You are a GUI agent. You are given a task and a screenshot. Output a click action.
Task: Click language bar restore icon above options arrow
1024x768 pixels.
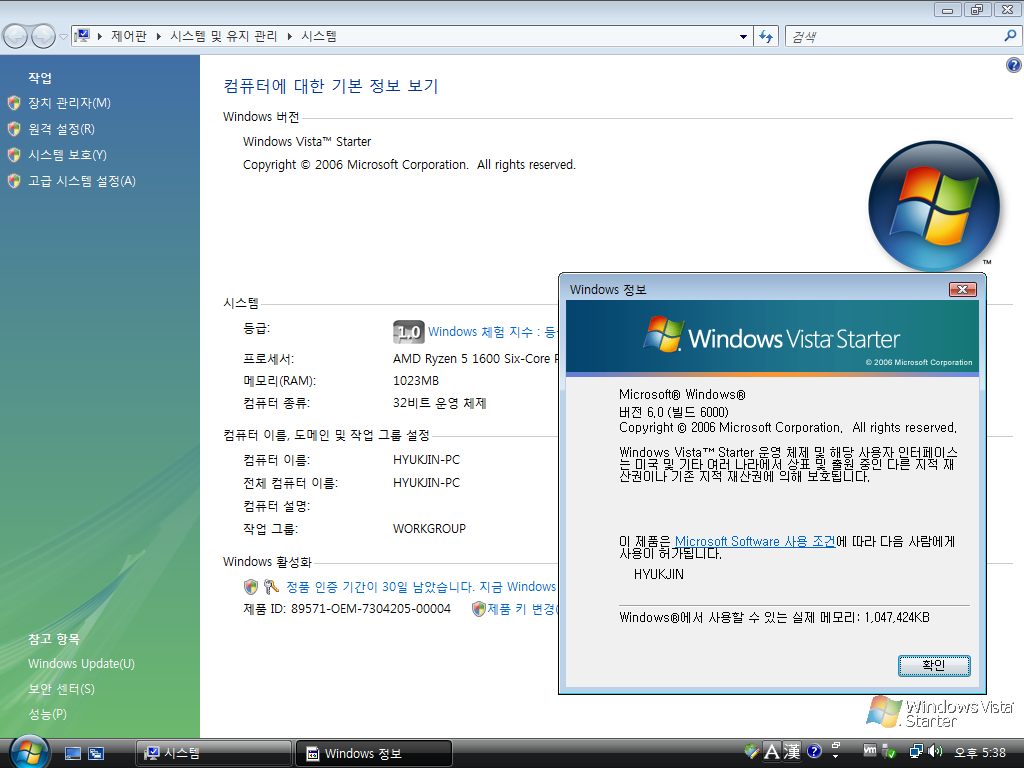836,744
